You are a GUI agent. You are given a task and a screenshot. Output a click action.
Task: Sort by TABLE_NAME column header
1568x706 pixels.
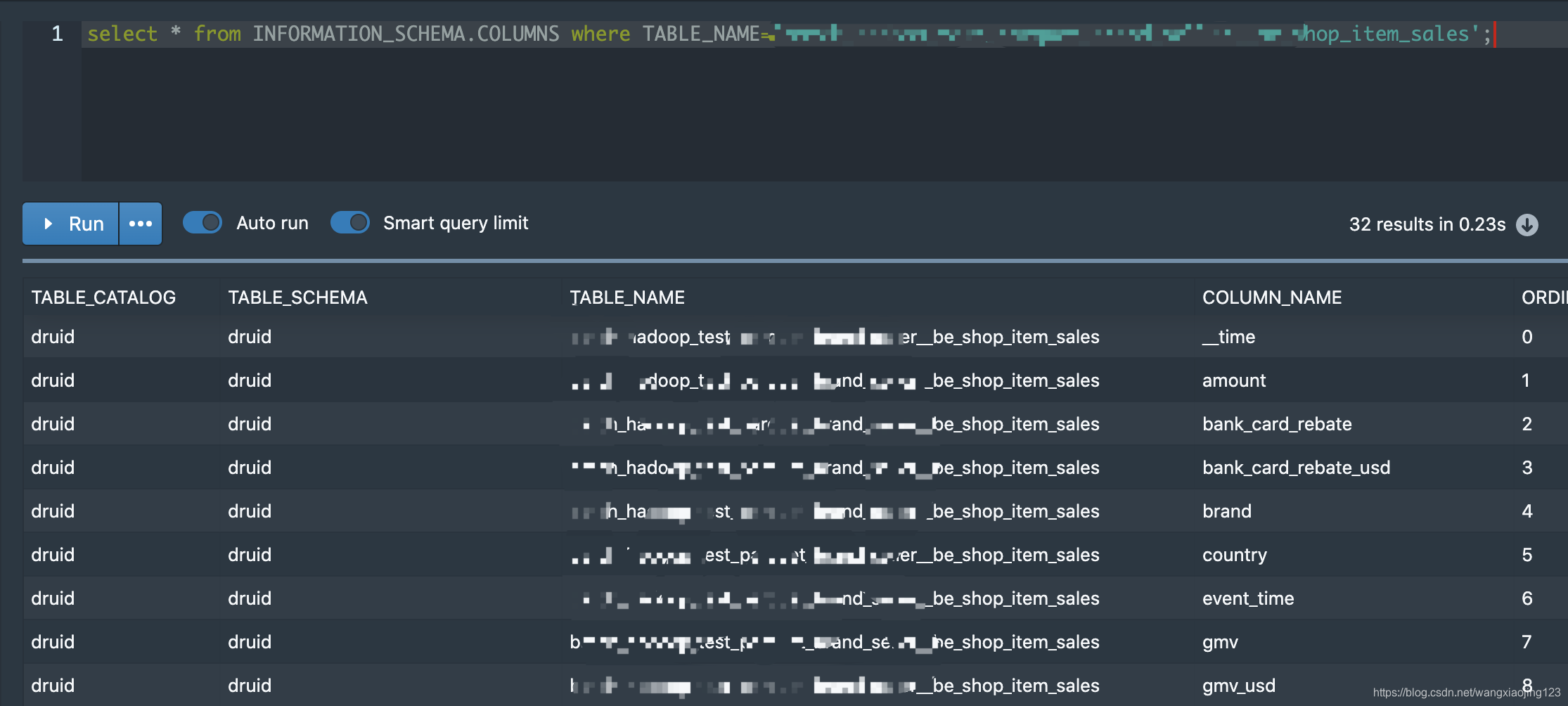pos(627,297)
